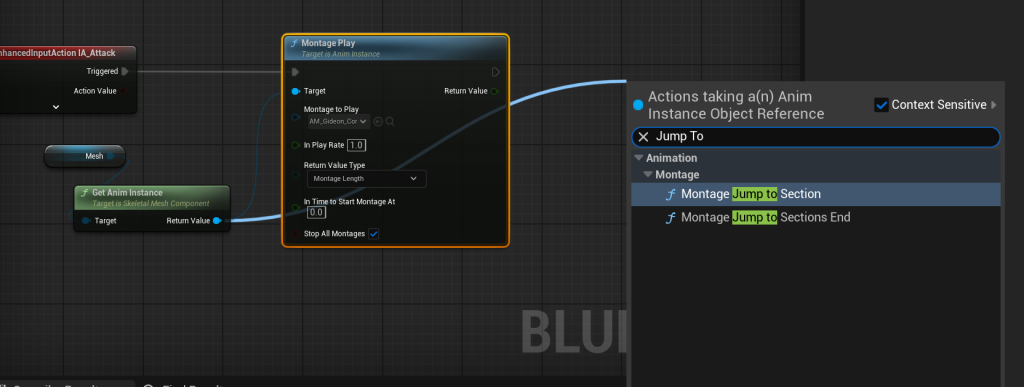Click the Mesh variable output pin

click(110, 156)
